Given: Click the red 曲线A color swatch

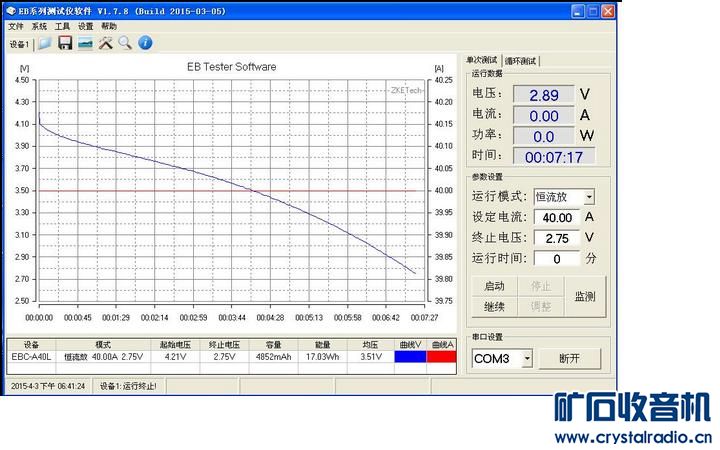Looking at the screenshot, I should pyautogui.click(x=440, y=355).
